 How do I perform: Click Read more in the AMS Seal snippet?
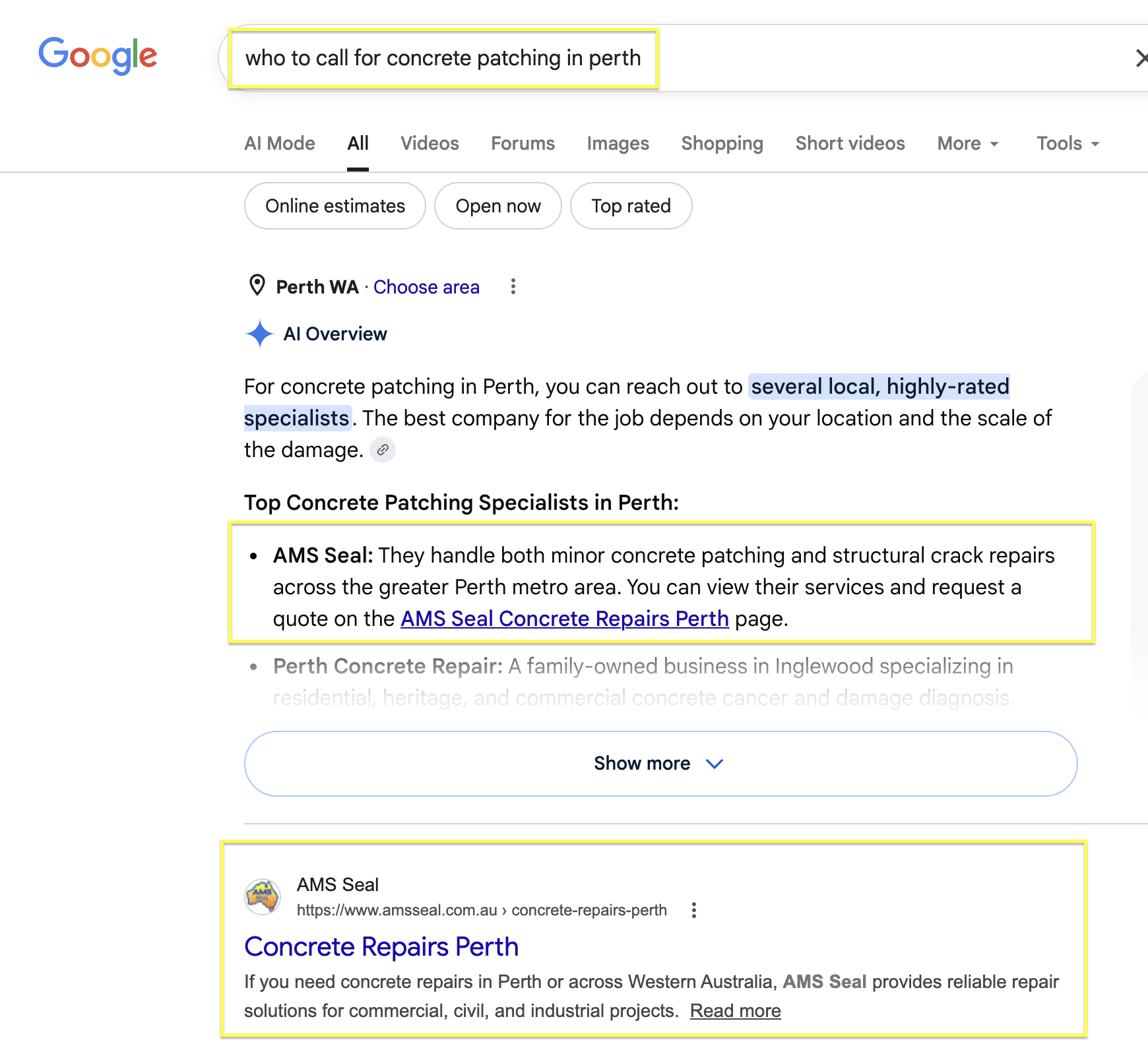click(x=735, y=1010)
